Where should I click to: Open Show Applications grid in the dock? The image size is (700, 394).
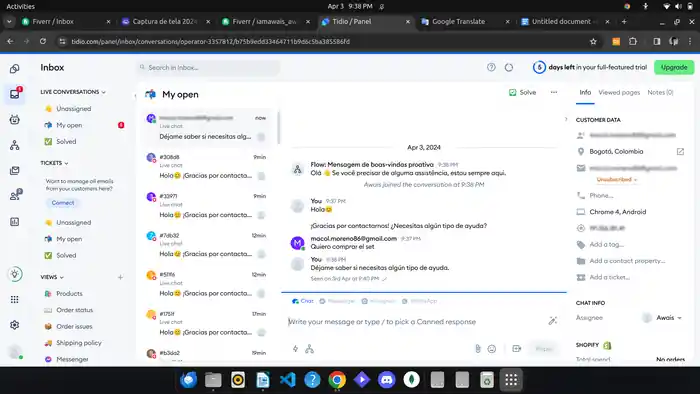coord(511,380)
